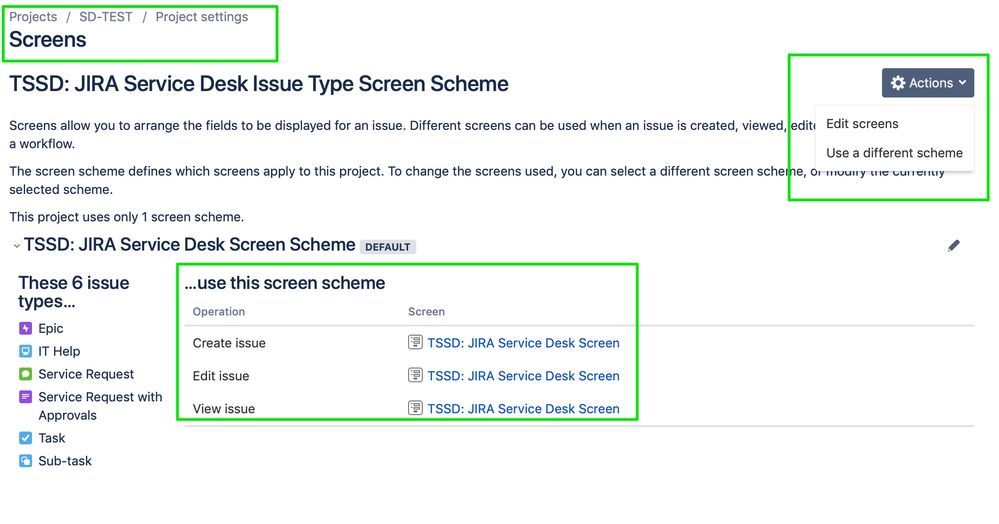Click the Task issue type icon
The height and width of the screenshot is (524, 999).
click(25, 438)
